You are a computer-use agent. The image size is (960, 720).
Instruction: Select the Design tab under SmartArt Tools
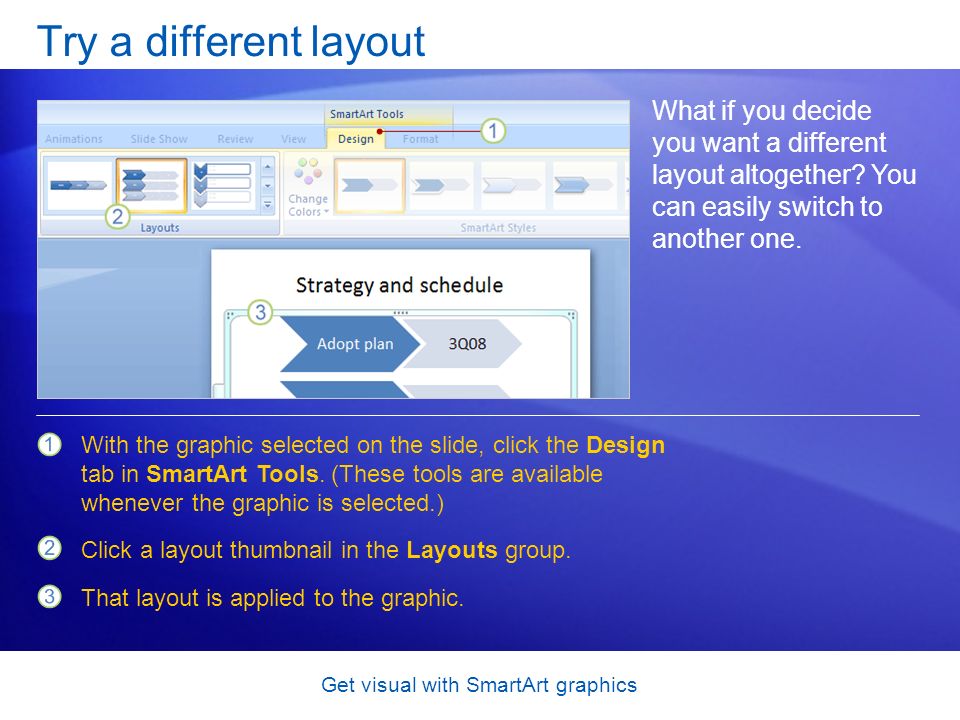point(356,139)
